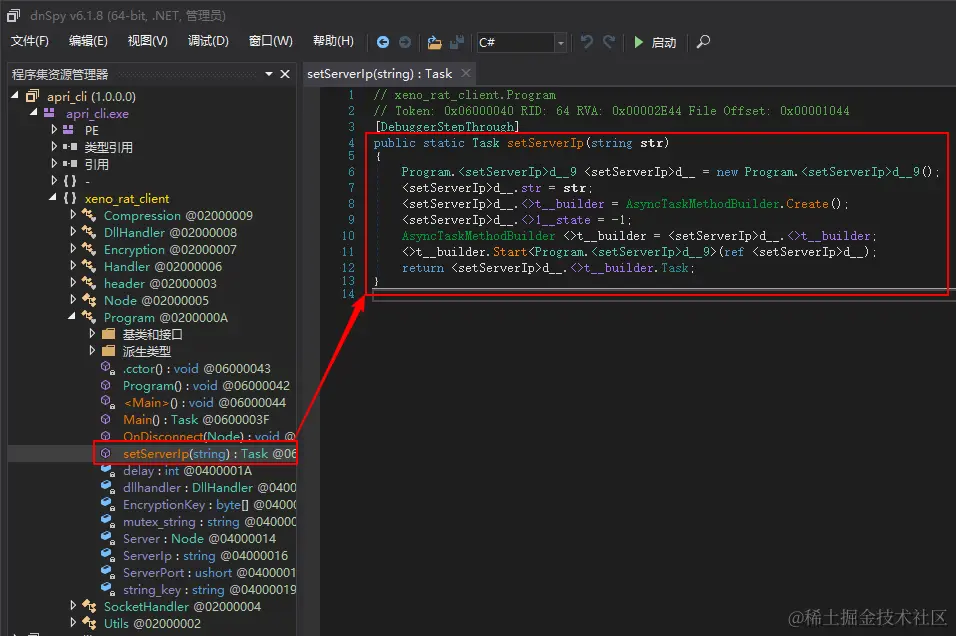956x636 pixels.
Task: Collapse the apri_cli.exe module node
Action: point(34,113)
